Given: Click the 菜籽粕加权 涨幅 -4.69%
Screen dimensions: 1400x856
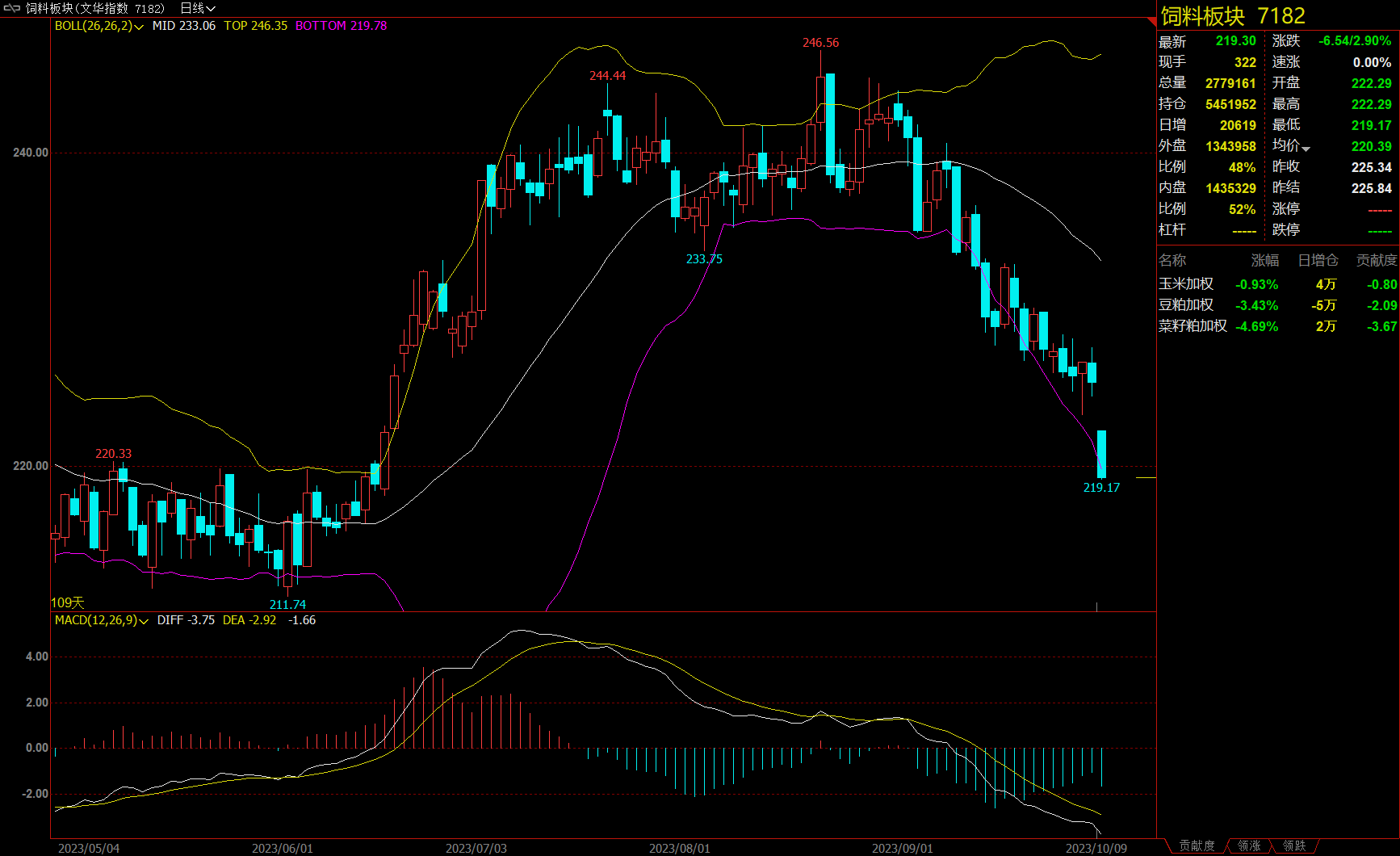Looking at the screenshot, I should pyautogui.click(x=1256, y=326).
